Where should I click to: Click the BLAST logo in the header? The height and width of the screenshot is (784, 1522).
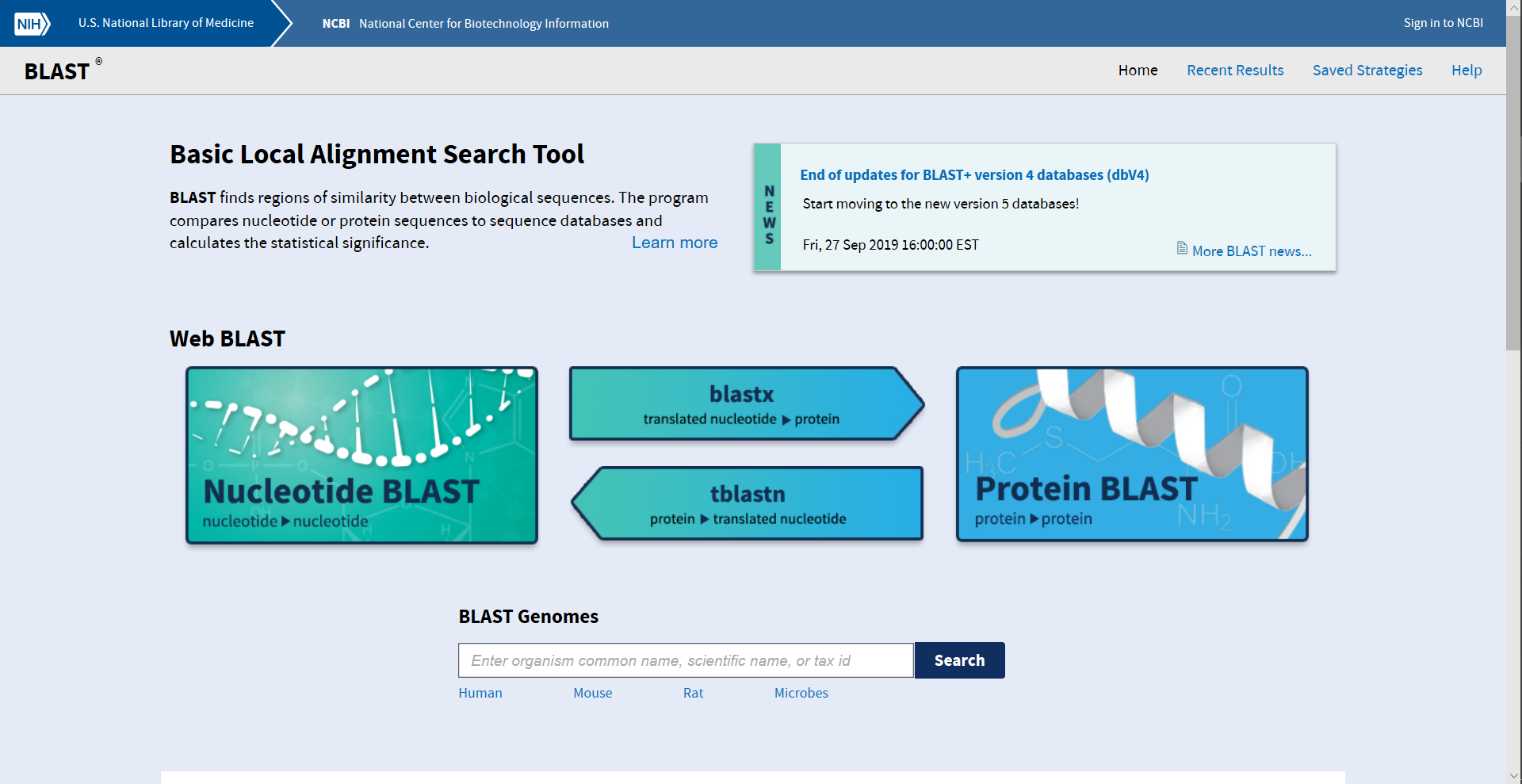click(55, 71)
